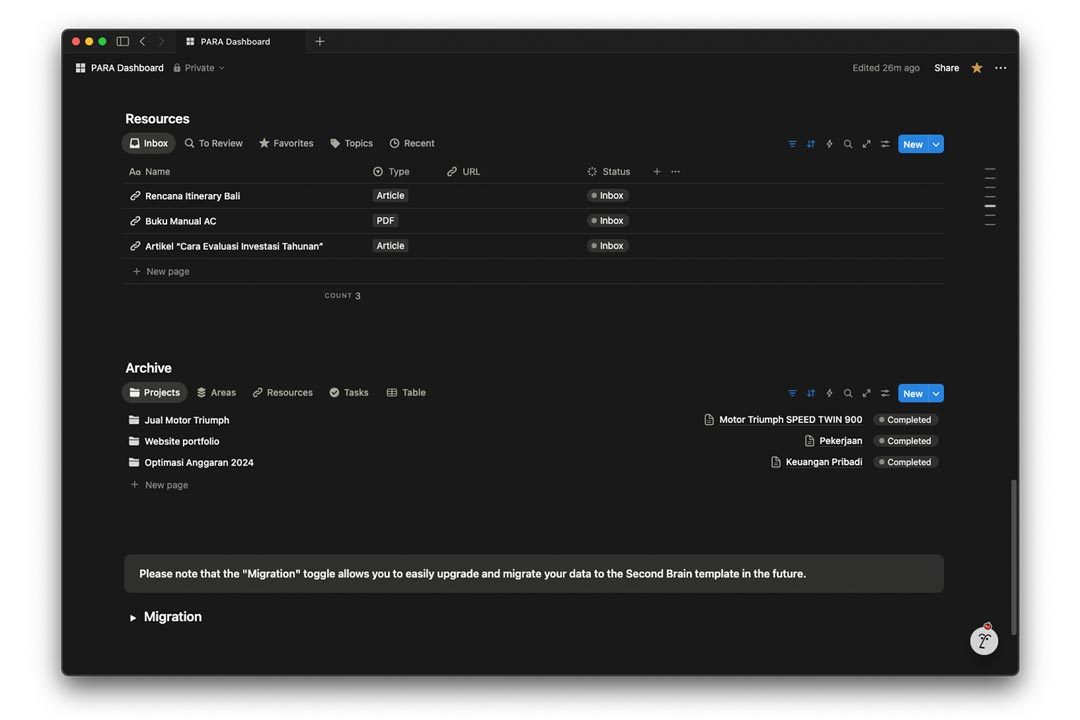The width and height of the screenshot is (1080, 720).
Task: Click the search icon in Archive toolbar
Action: click(848, 394)
